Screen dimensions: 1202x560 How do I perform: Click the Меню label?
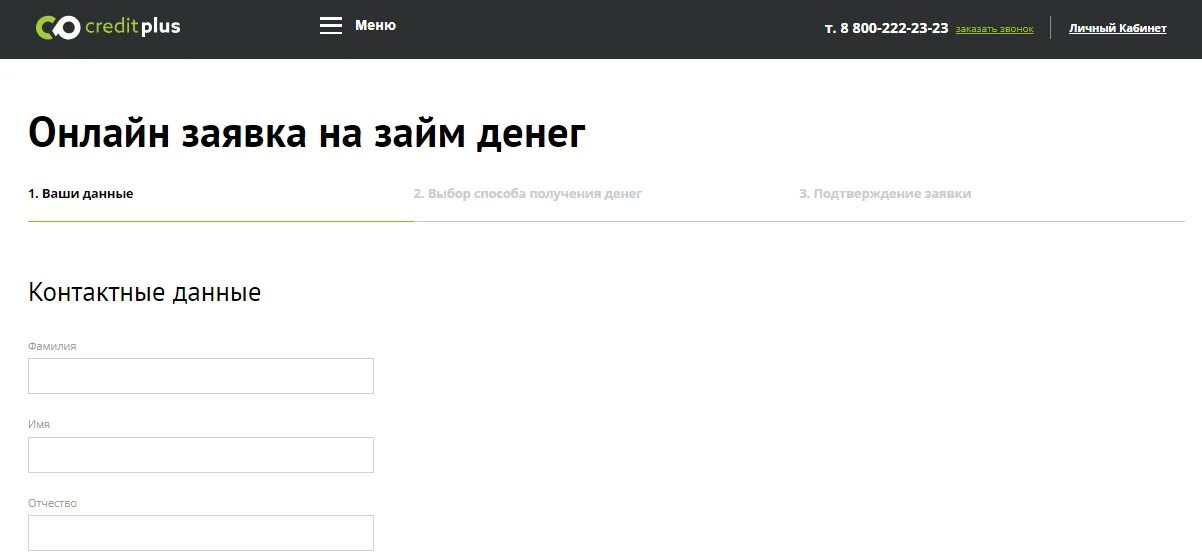[375, 26]
